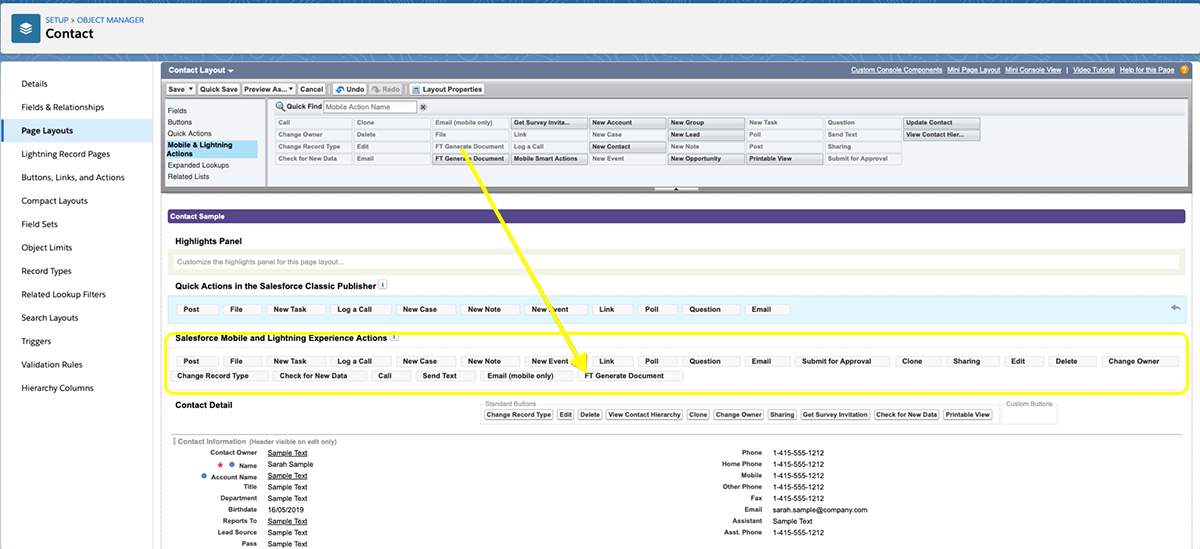Open Record Types in sidebar
This screenshot has height=549, width=1200.
coord(47,271)
